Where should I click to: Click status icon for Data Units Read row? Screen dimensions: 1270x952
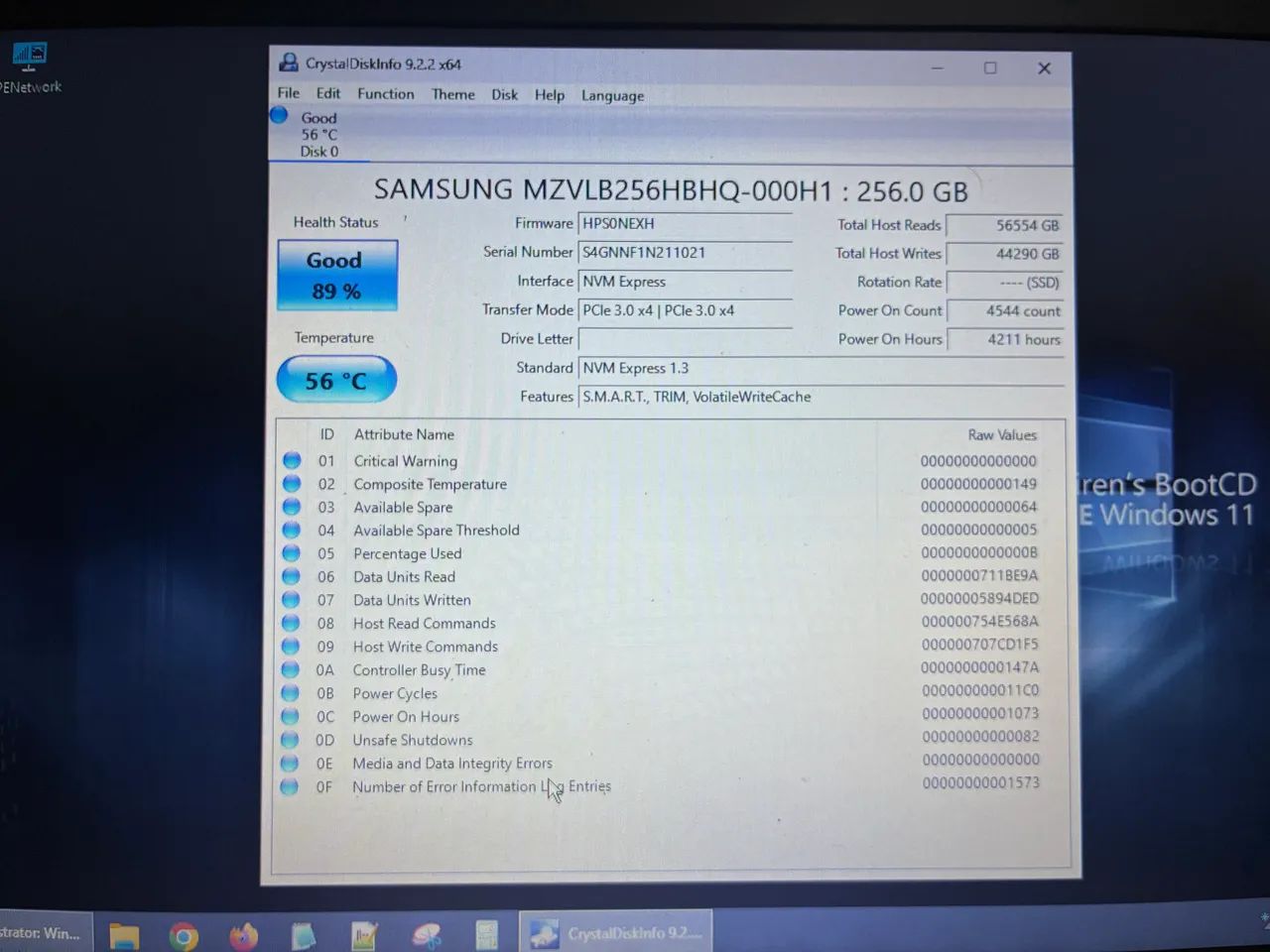(291, 576)
